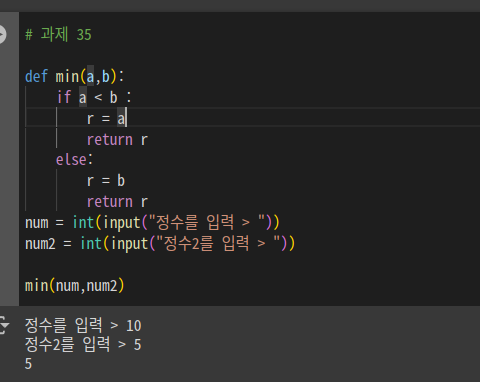Click the comment line '# 과제 35'
Viewport: 480px width, 382px height.
click(58, 34)
